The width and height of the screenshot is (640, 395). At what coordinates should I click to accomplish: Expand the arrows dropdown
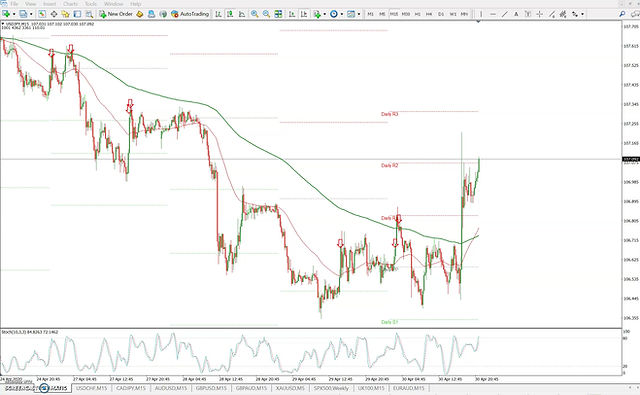point(582,14)
